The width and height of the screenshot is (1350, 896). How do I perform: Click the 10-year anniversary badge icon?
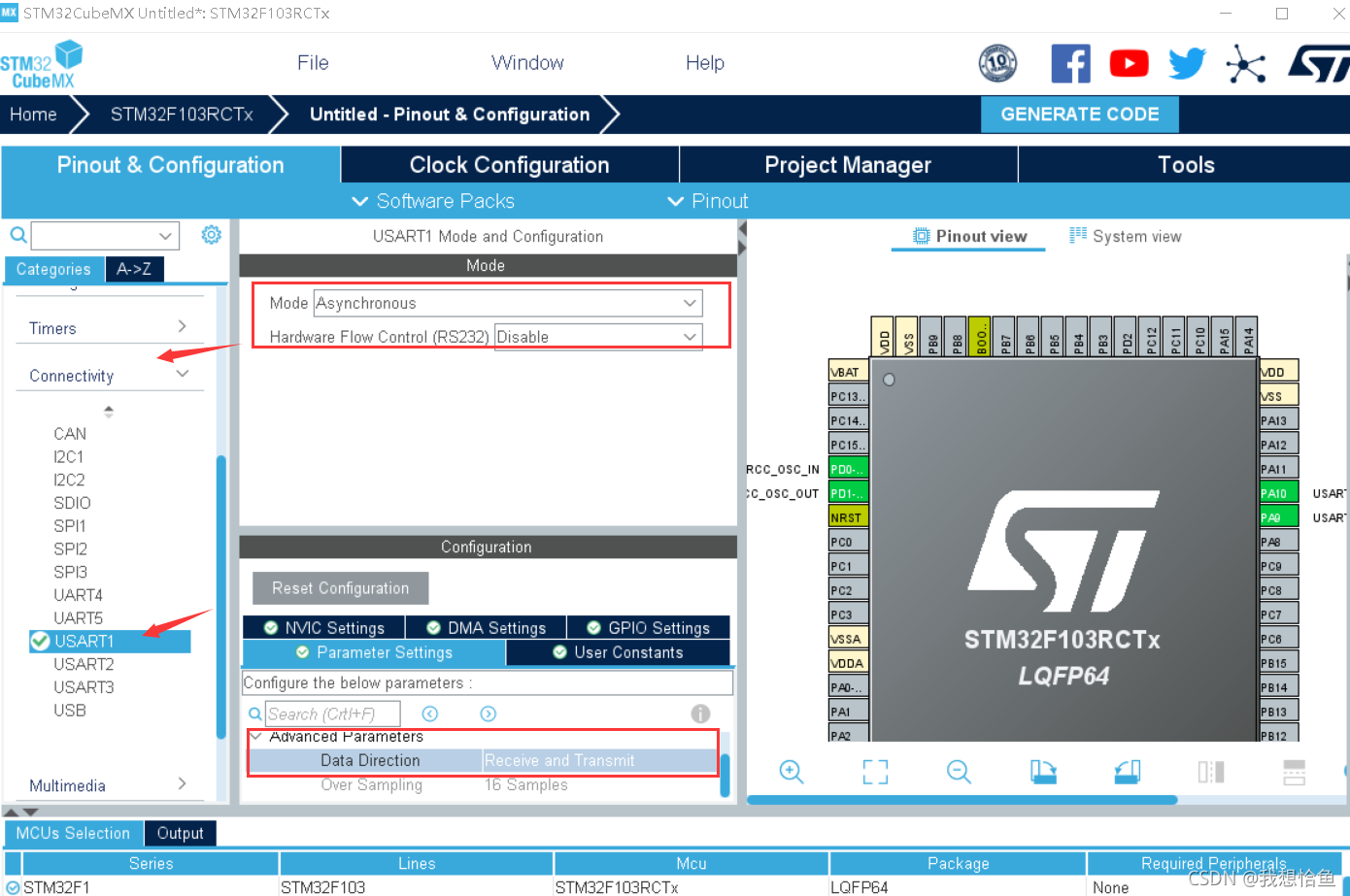coord(997,64)
